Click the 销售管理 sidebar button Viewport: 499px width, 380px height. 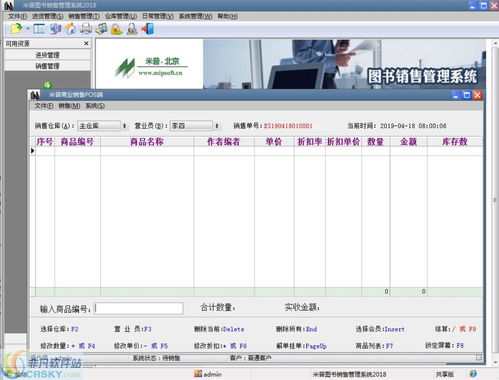pyautogui.click(x=47, y=66)
